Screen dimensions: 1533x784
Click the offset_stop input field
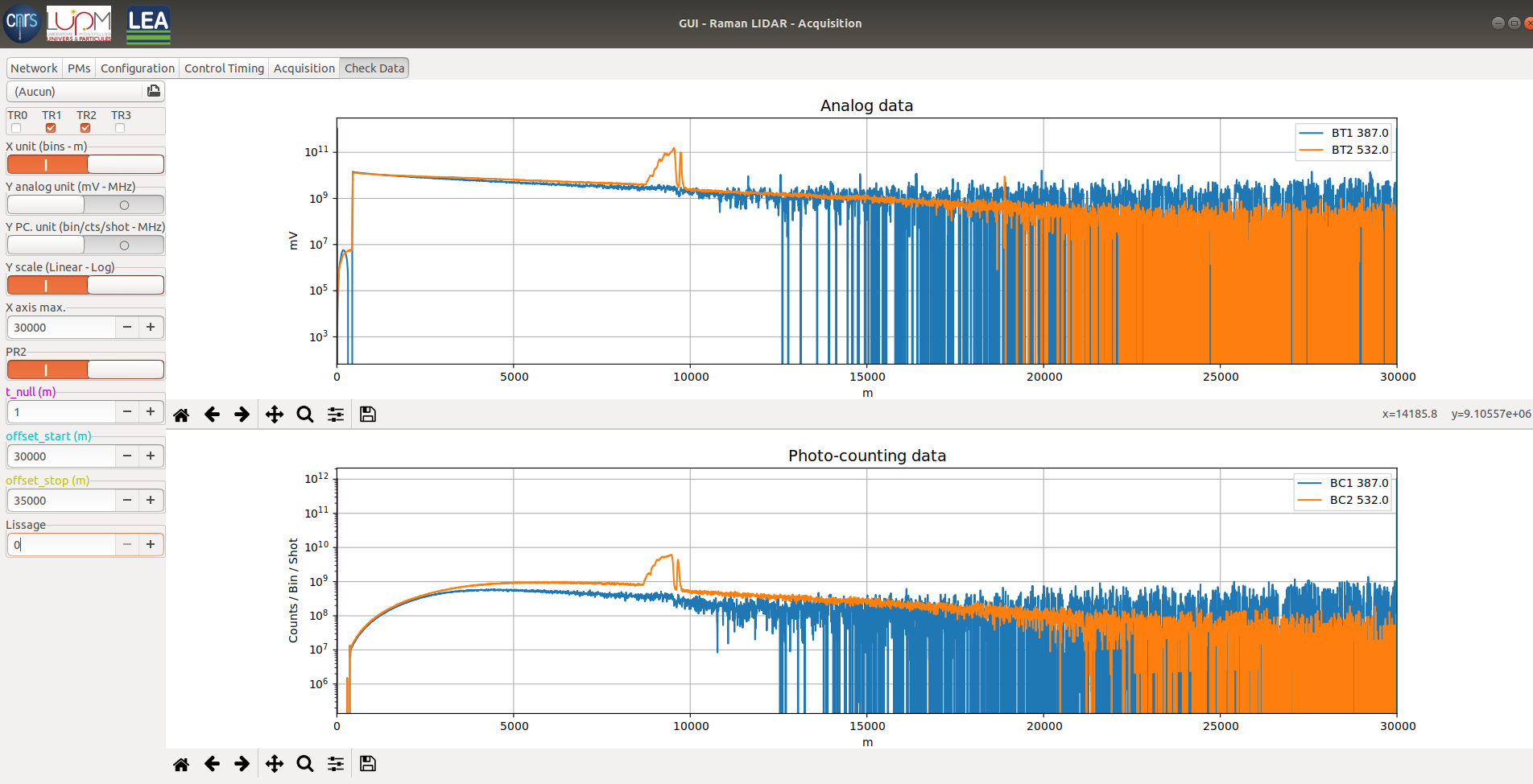(61, 500)
